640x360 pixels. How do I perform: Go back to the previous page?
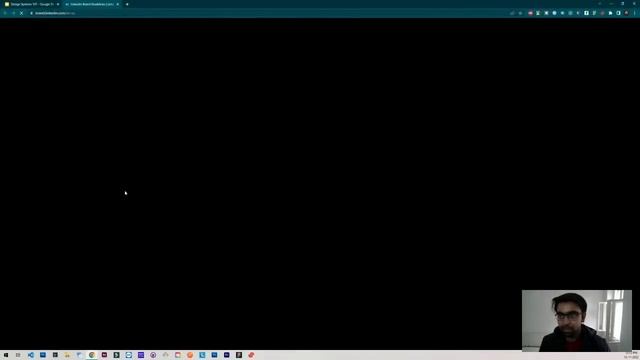[5, 13]
